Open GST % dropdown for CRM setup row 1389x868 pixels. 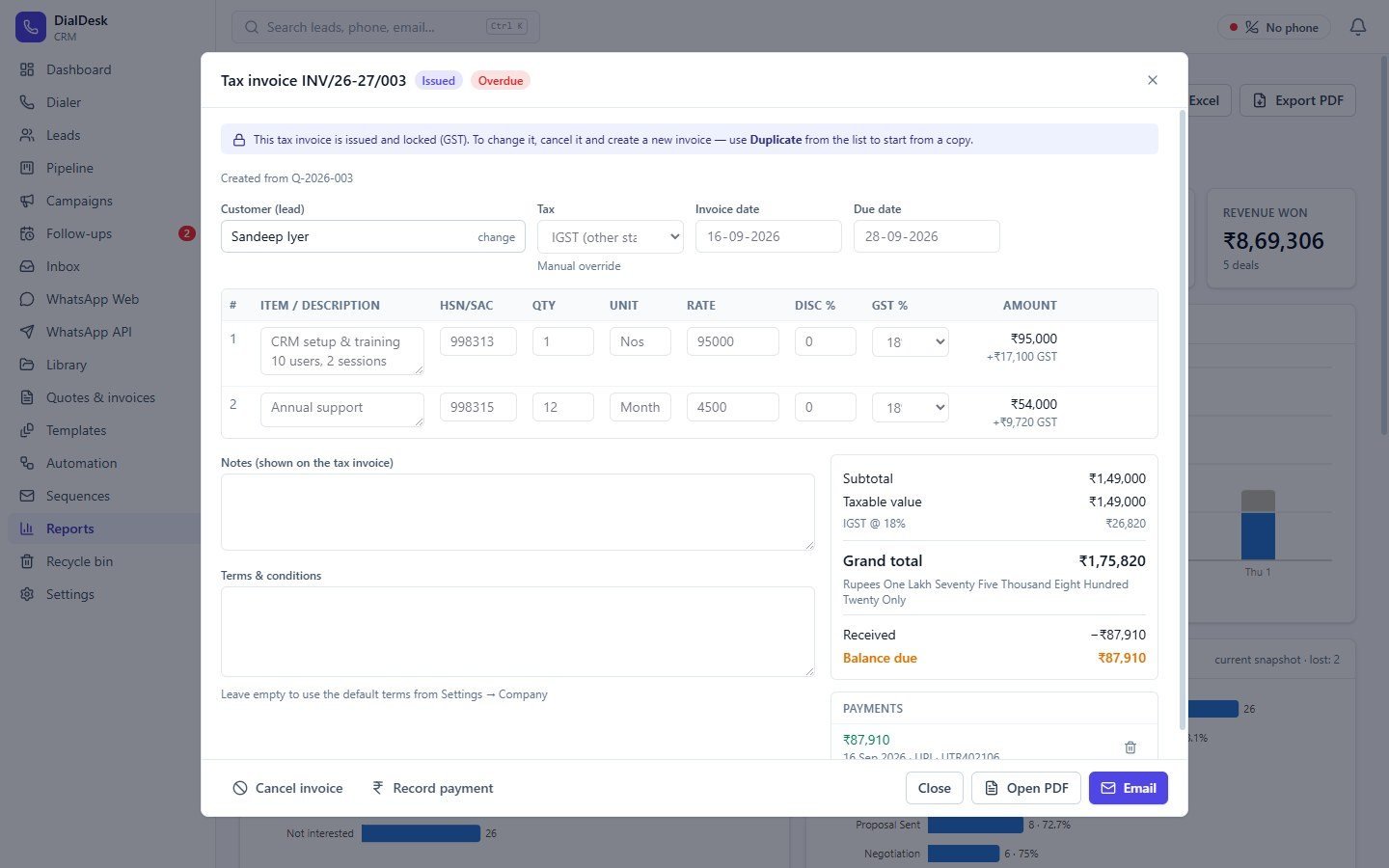point(910,341)
